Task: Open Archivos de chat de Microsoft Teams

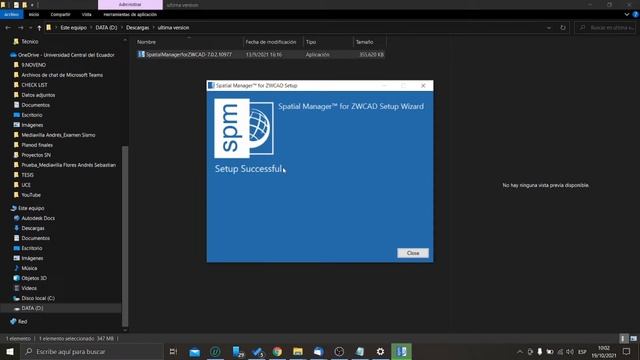Action: (62, 75)
